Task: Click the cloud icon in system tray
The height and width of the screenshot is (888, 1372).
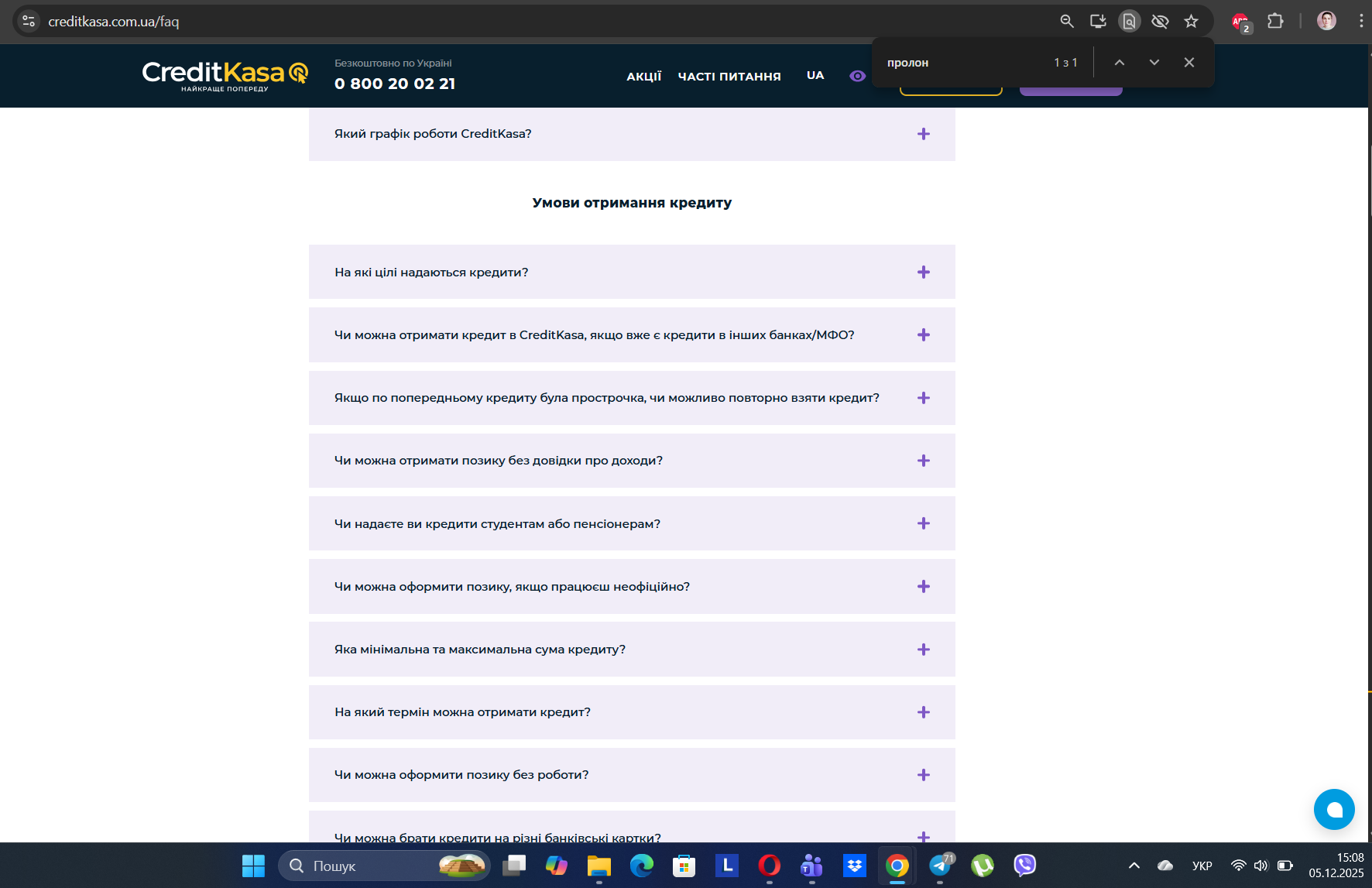Action: click(1165, 866)
